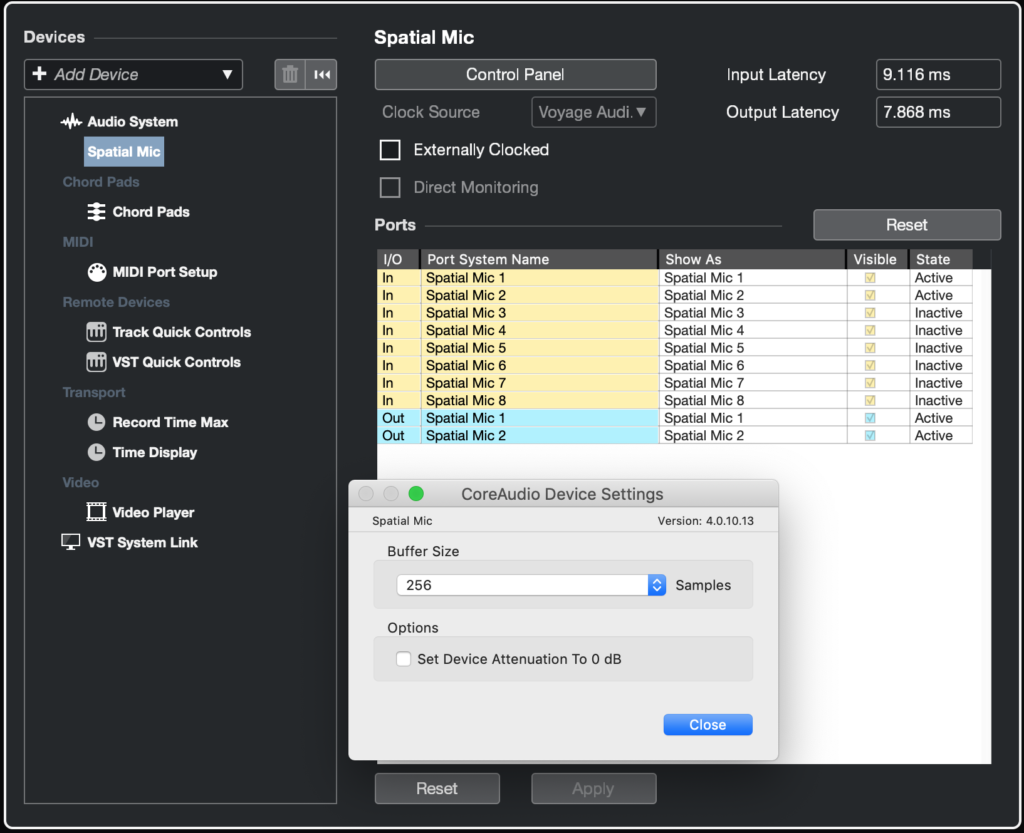Select Track Quick Controls entry
This screenshot has height=833, width=1024.
pos(182,332)
